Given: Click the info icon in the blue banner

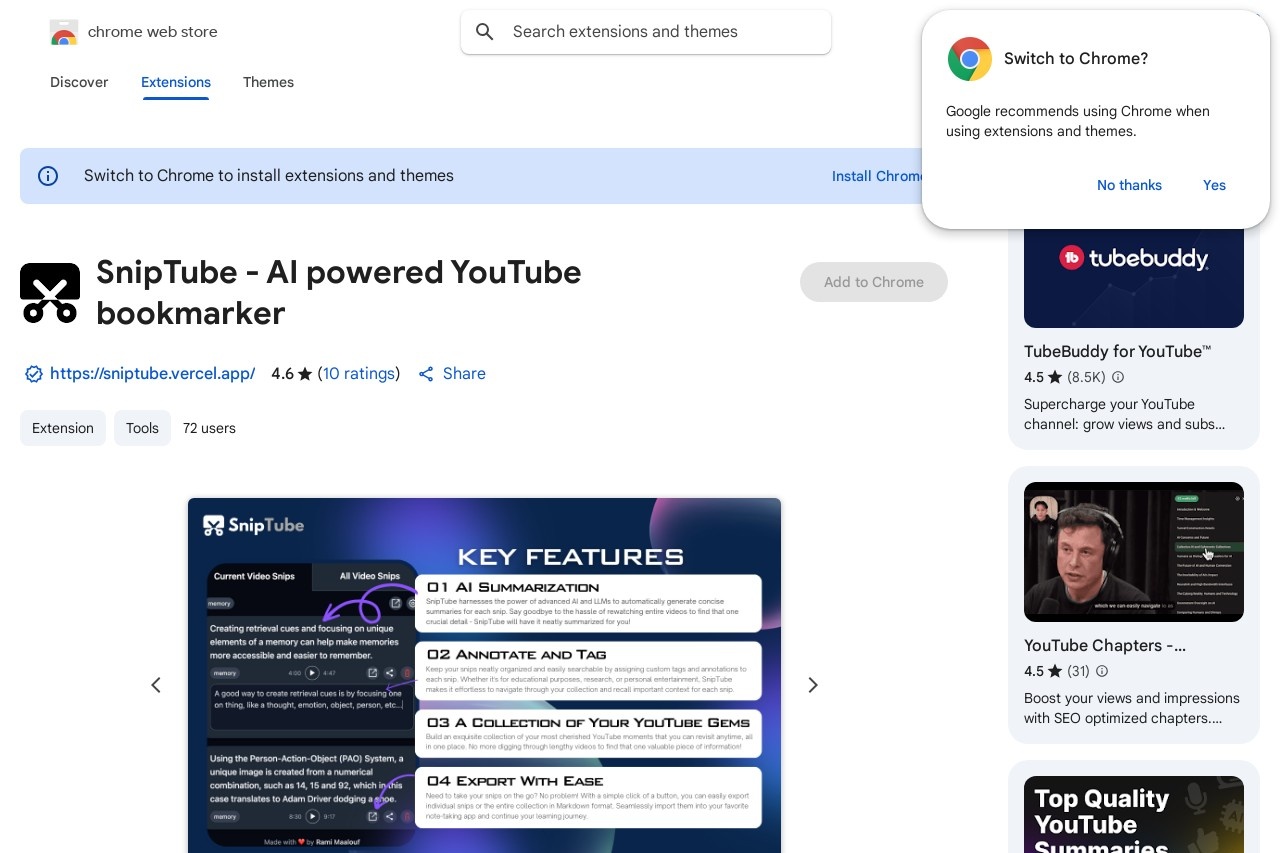Looking at the screenshot, I should 48,176.
